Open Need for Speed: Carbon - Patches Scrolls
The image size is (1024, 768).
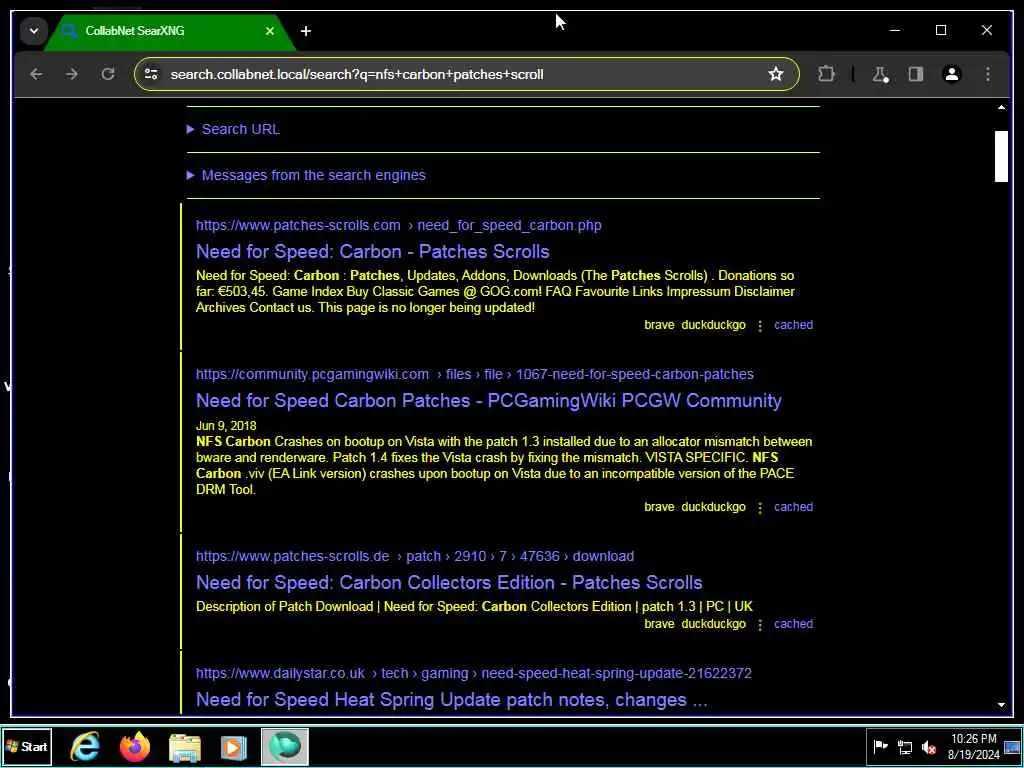tap(372, 251)
